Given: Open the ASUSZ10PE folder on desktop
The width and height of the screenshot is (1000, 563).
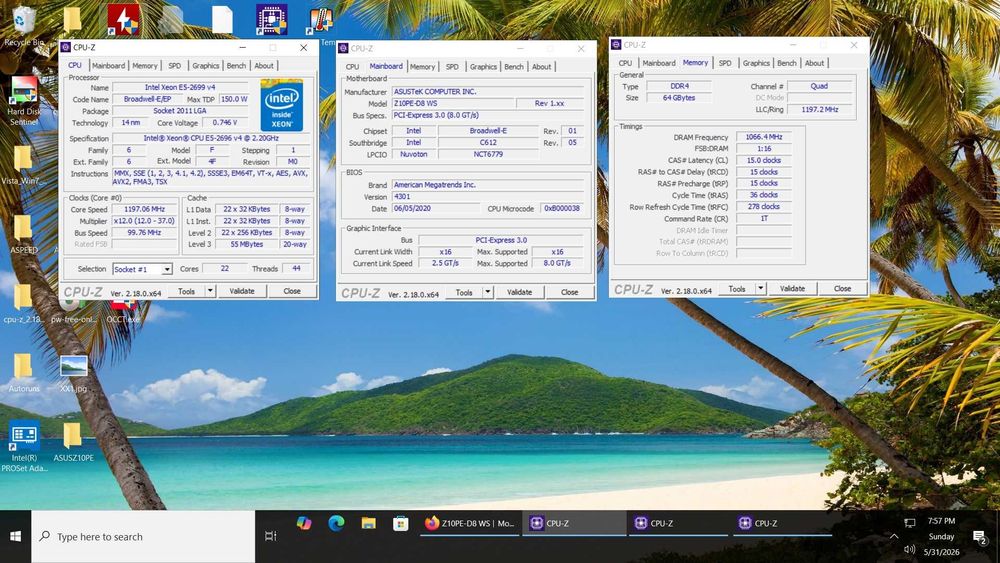Looking at the screenshot, I should pyautogui.click(x=73, y=441).
